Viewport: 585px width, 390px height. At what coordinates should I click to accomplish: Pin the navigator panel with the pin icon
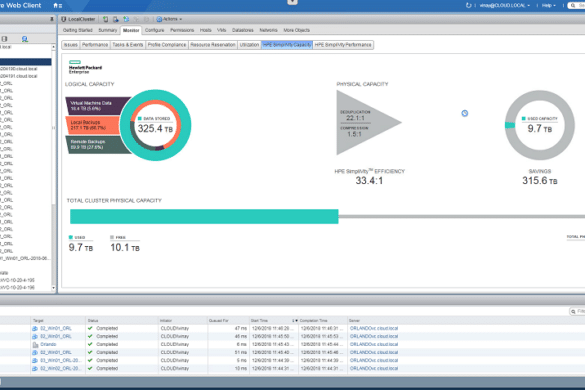[52, 19]
